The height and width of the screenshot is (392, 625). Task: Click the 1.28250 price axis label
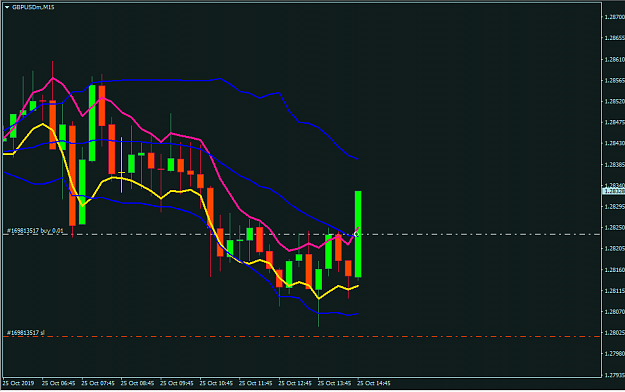click(x=614, y=227)
